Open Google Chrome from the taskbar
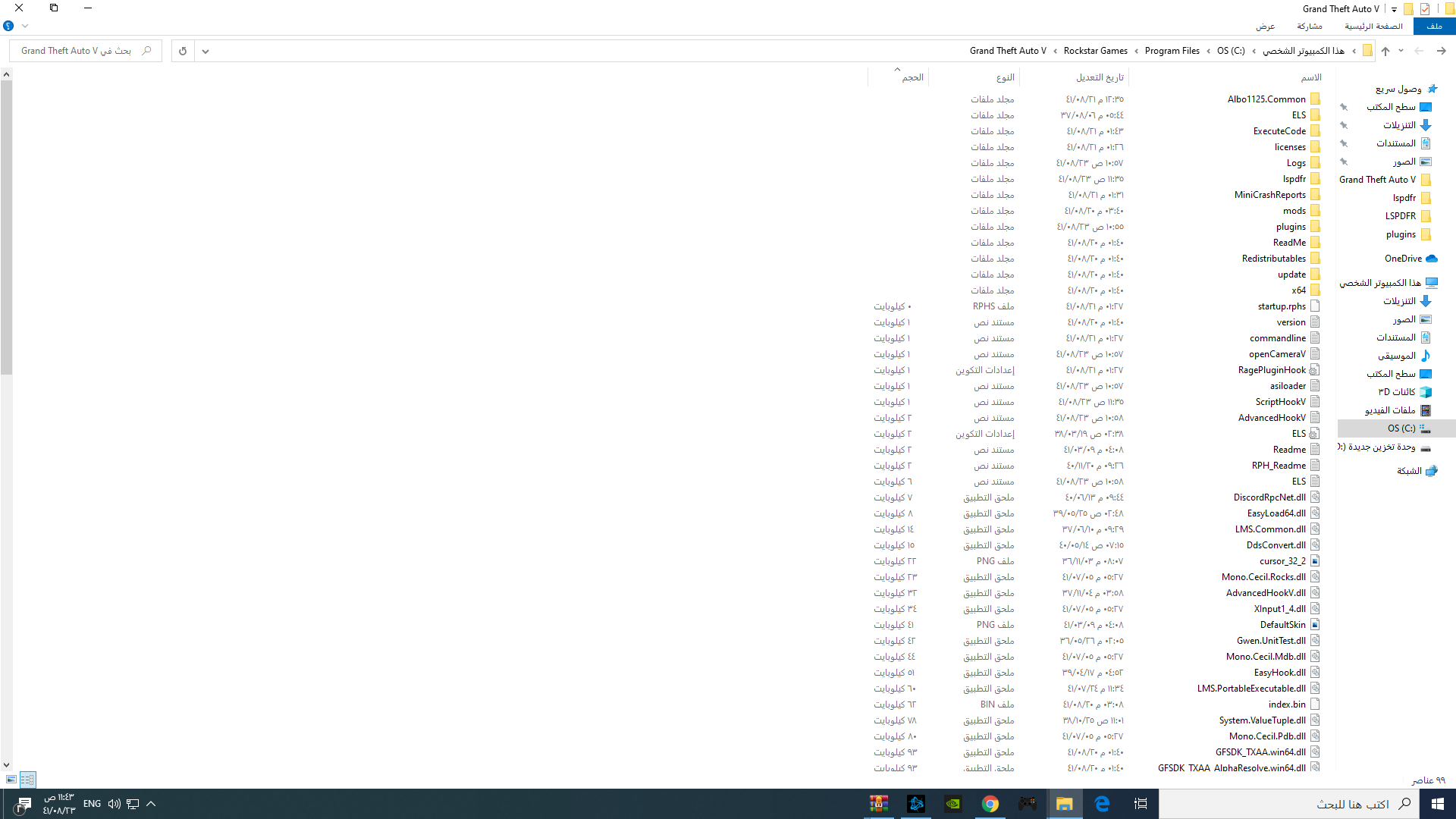Image resolution: width=1456 pixels, height=819 pixels. point(990,804)
